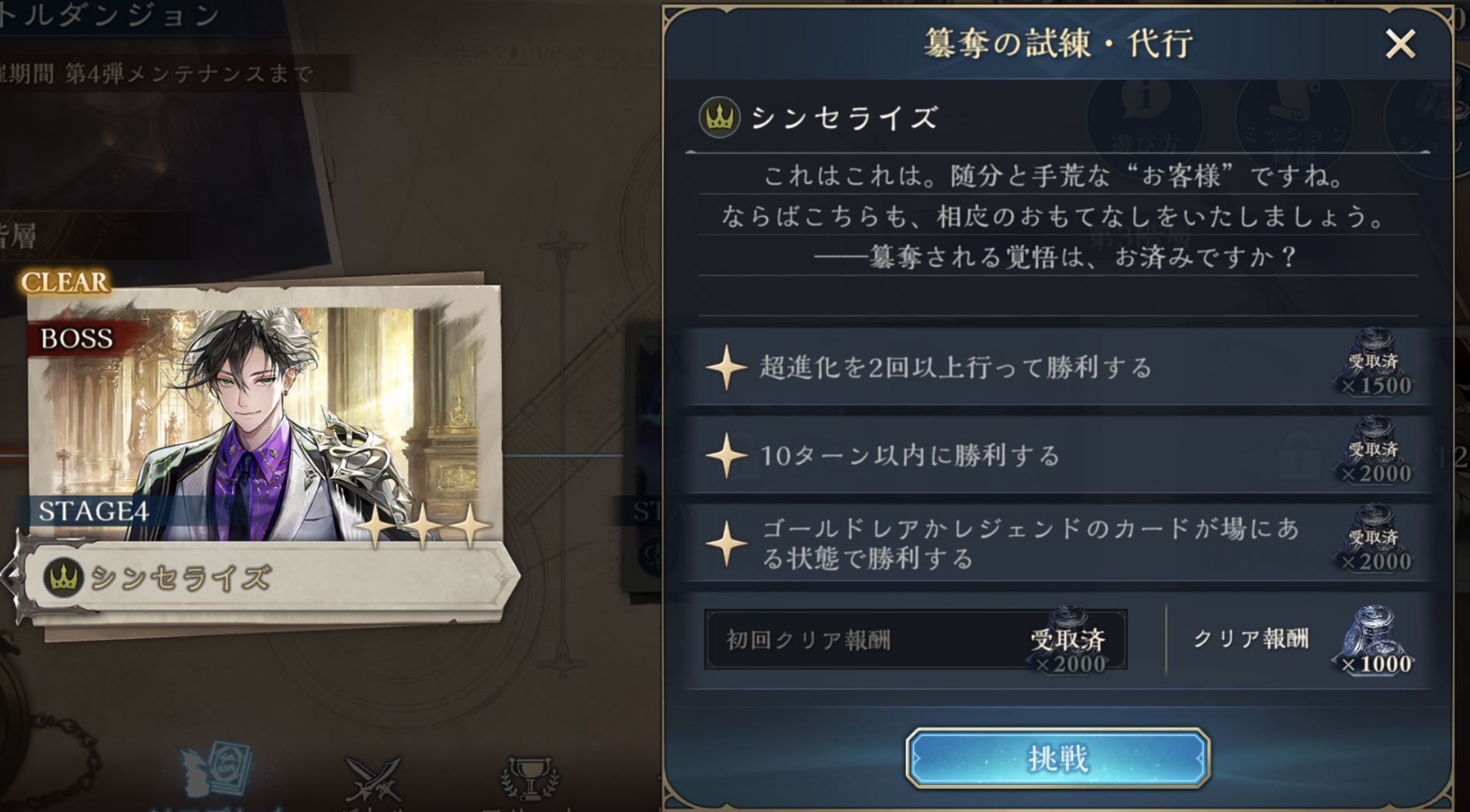Click three gold stars on stage card
The width and height of the screenshot is (1470, 812).
click(x=423, y=526)
